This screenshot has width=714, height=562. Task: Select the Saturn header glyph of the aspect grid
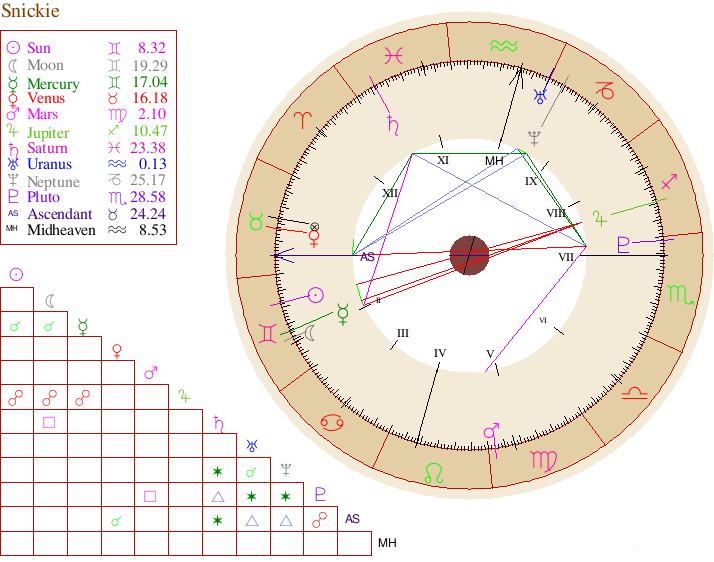(x=219, y=424)
